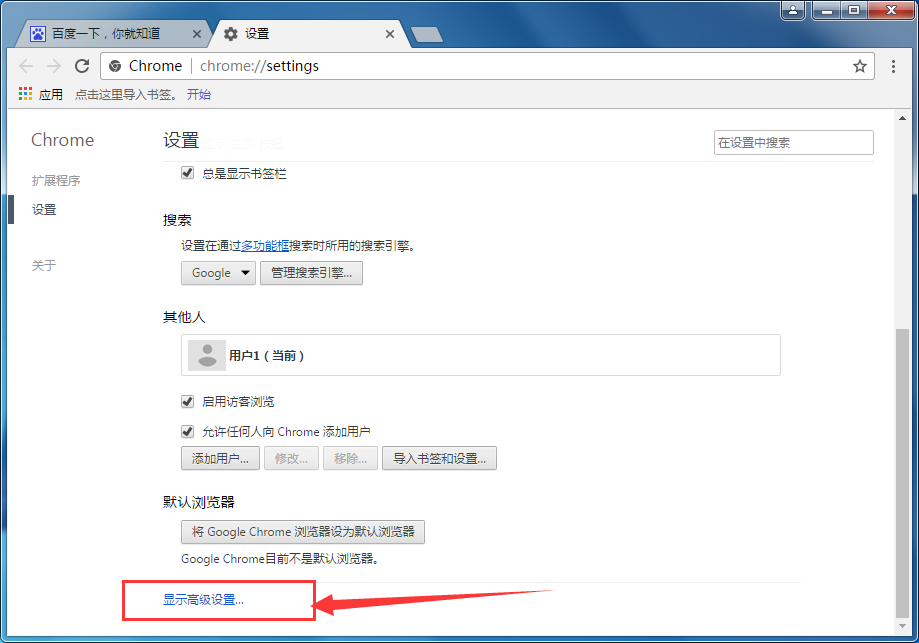Bookmark this page with the star icon

pos(859,66)
